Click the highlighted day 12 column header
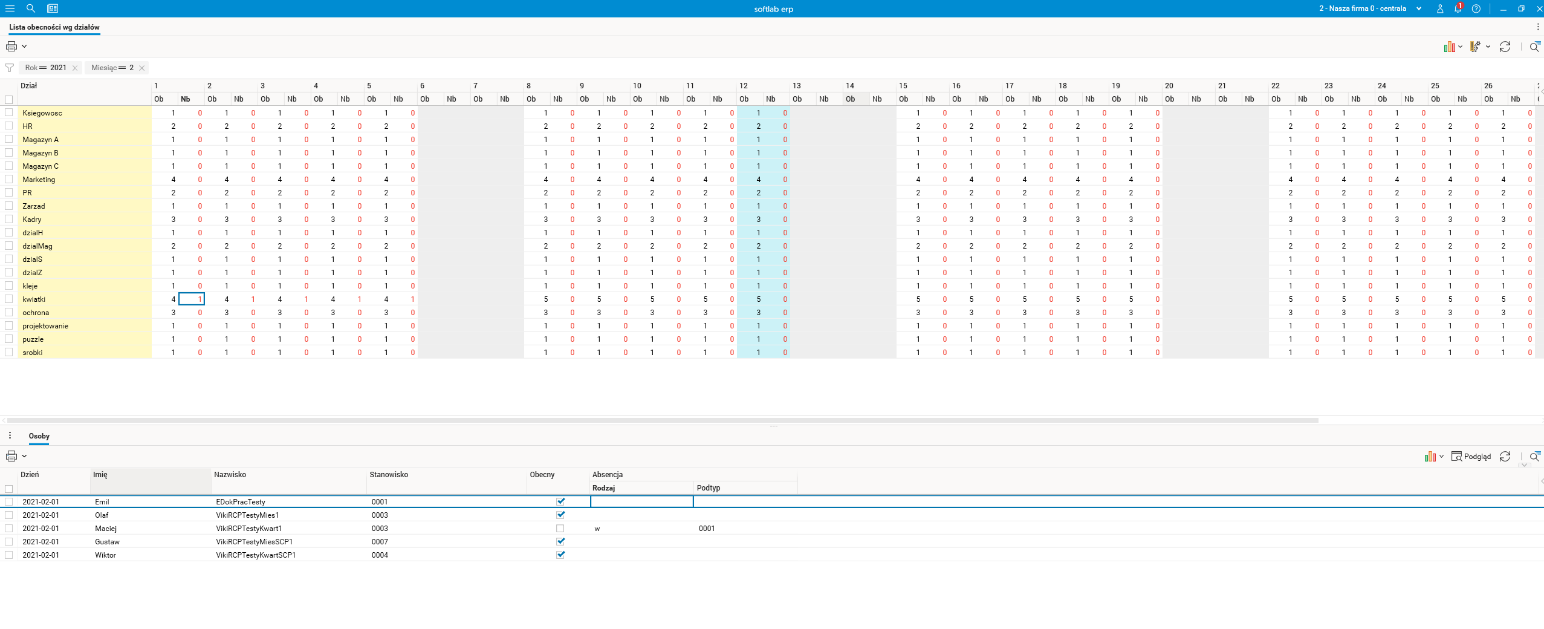This screenshot has height=629, width=1544. (764, 86)
